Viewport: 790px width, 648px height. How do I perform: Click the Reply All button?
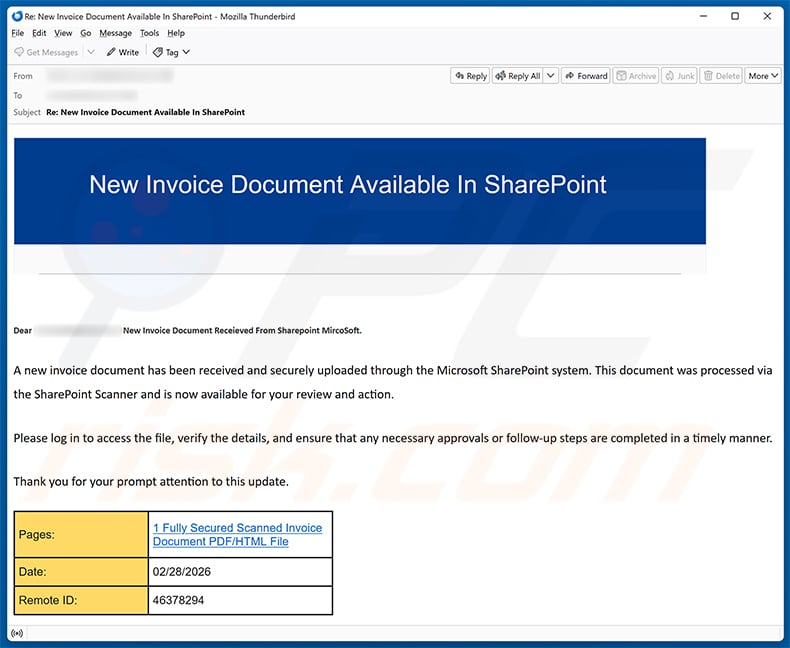click(x=517, y=76)
